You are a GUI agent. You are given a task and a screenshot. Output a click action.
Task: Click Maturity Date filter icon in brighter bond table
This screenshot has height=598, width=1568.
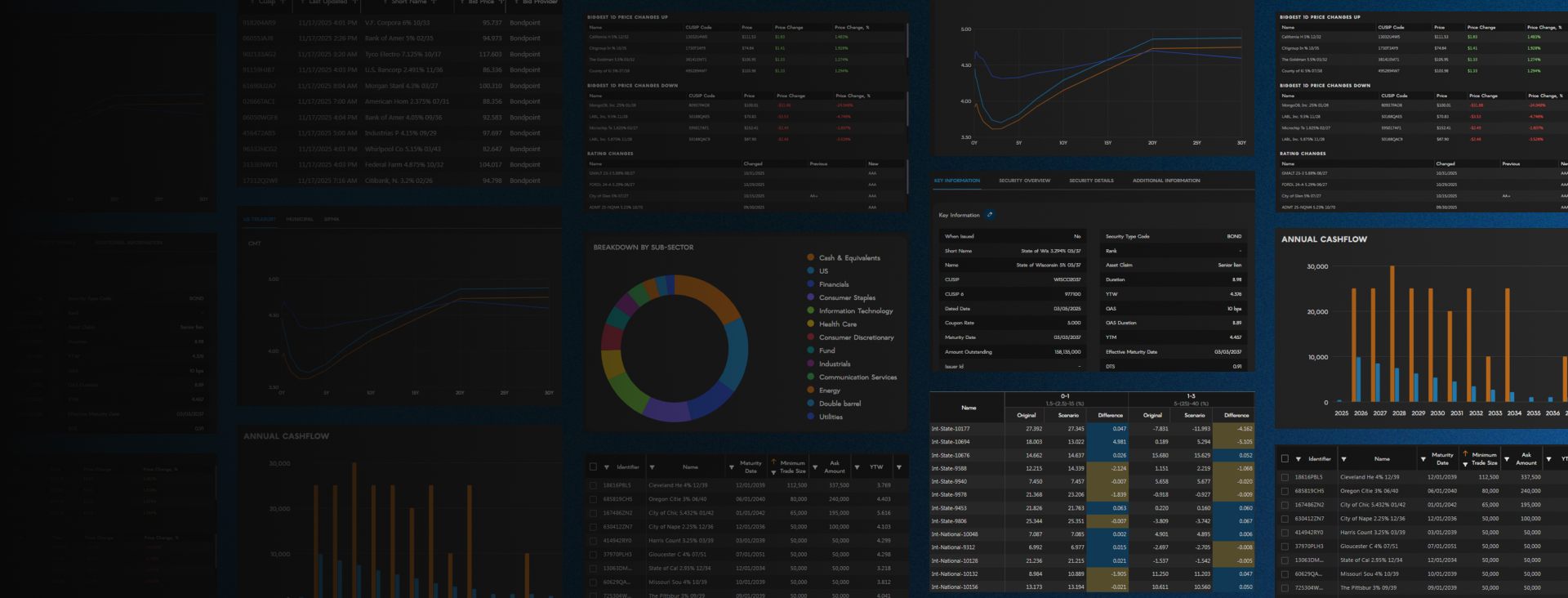(1423, 459)
